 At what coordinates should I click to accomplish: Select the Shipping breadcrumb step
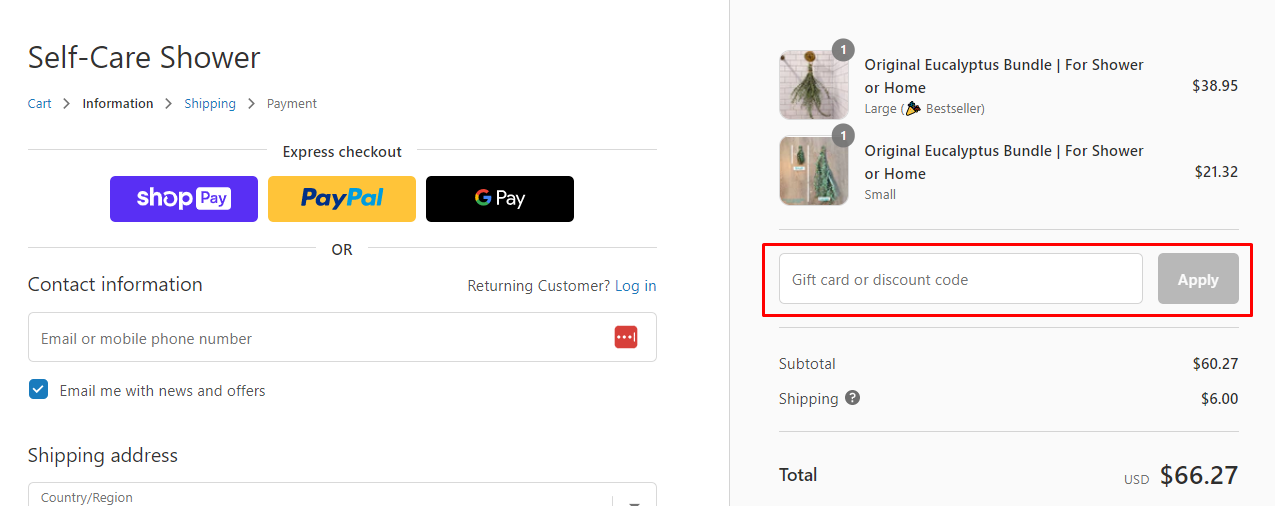point(210,104)
